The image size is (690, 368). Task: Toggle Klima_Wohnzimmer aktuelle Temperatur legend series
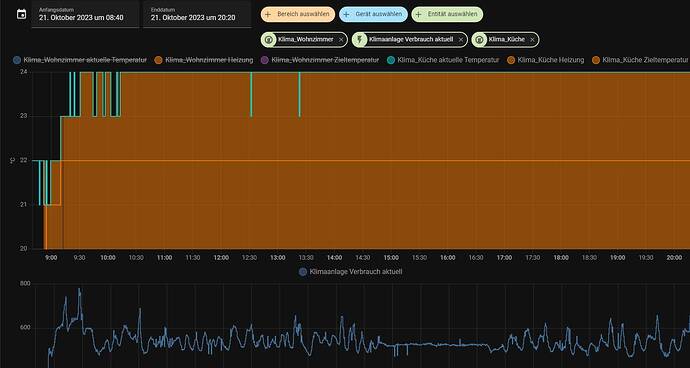click(80, 60)
